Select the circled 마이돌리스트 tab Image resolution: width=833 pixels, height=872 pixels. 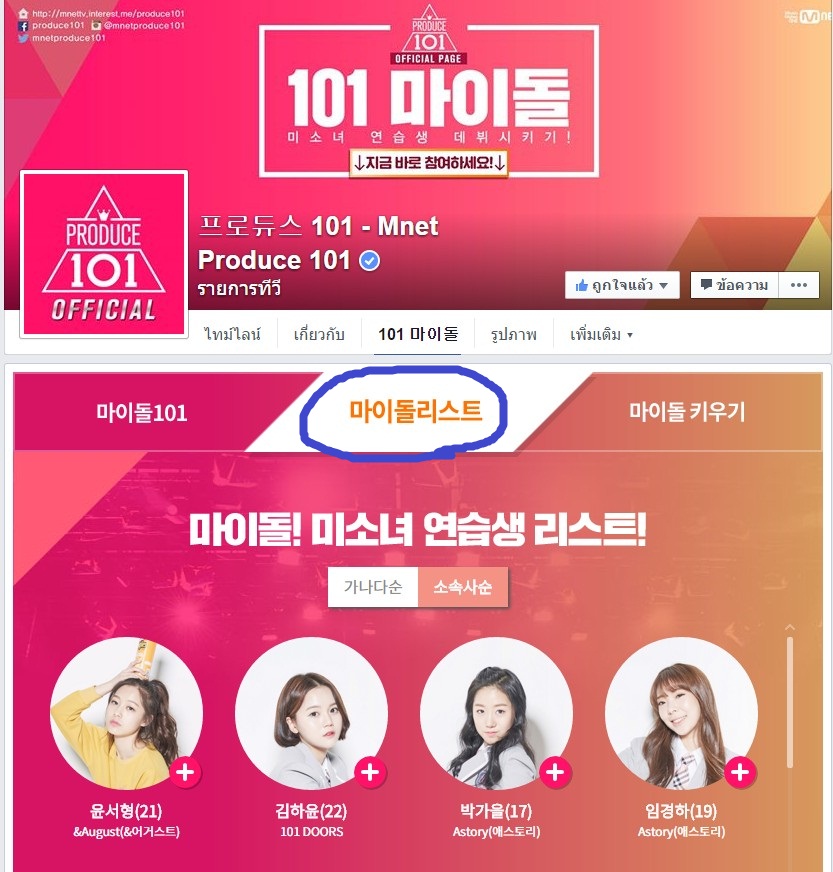tap(415, 412)
